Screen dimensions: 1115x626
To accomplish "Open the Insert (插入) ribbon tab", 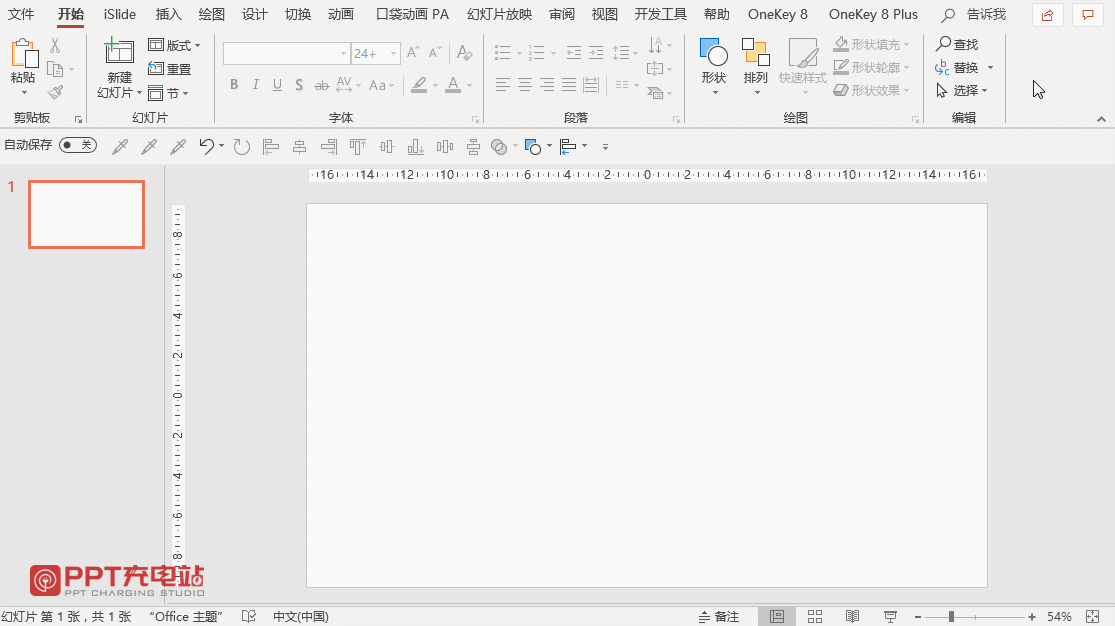I will (169, 14).
